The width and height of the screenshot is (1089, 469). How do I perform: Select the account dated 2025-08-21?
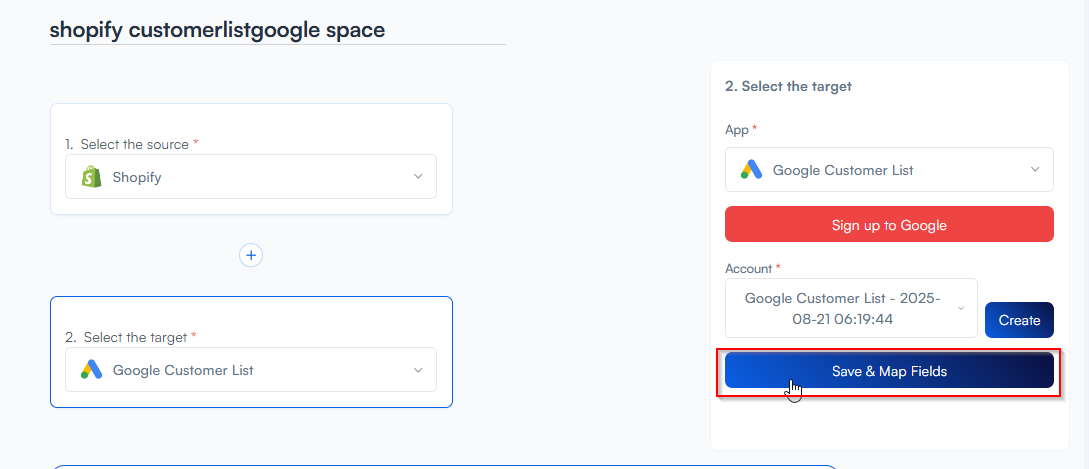pyautogui.click(x=842, y=308)
